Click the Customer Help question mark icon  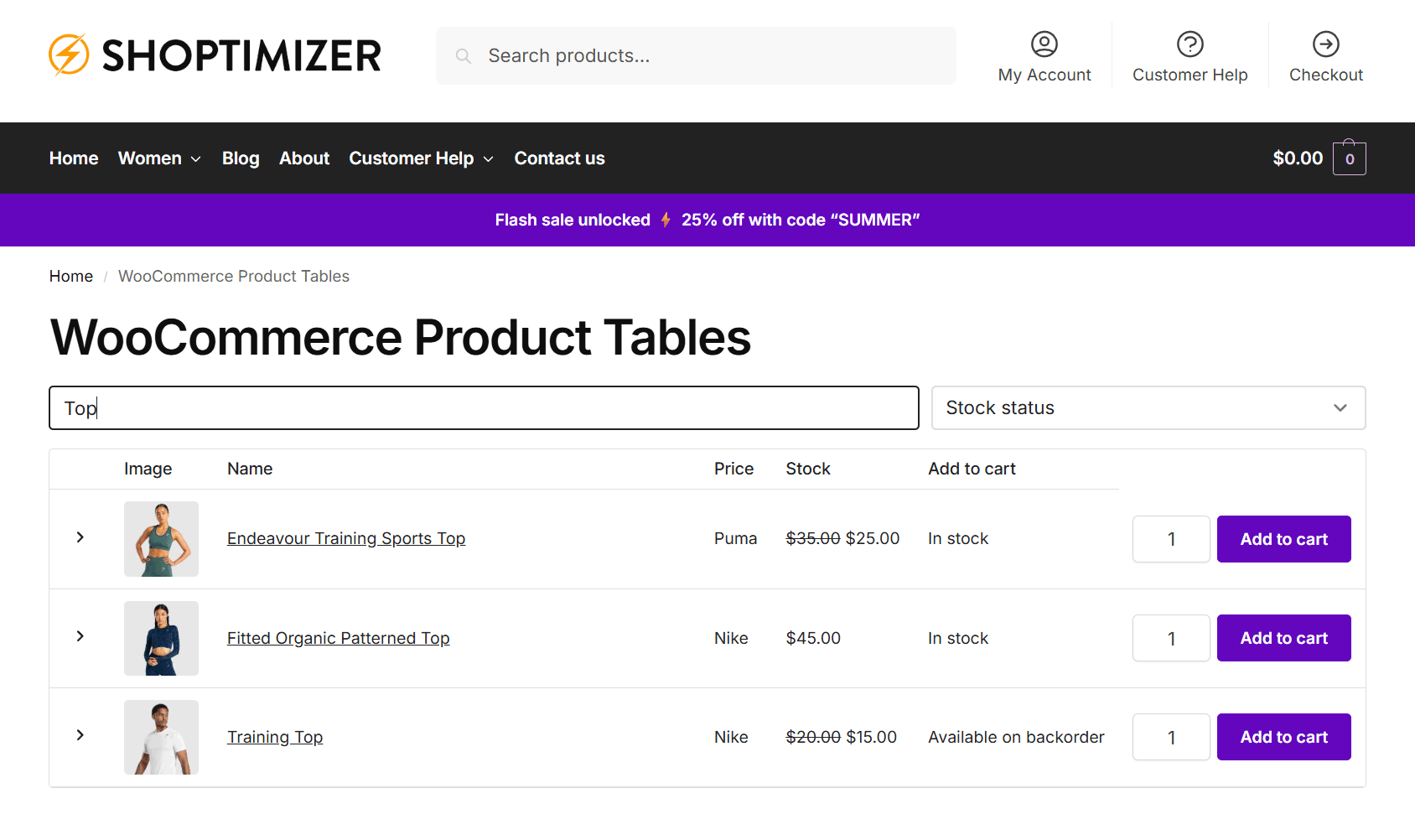point(1190,44)
